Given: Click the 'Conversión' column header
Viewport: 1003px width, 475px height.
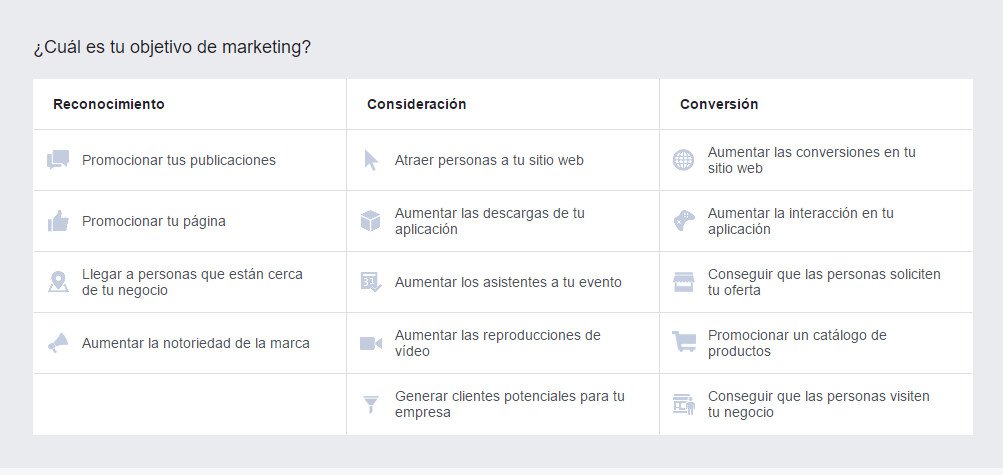Looking at the screenshot, I should pos(719,104).
